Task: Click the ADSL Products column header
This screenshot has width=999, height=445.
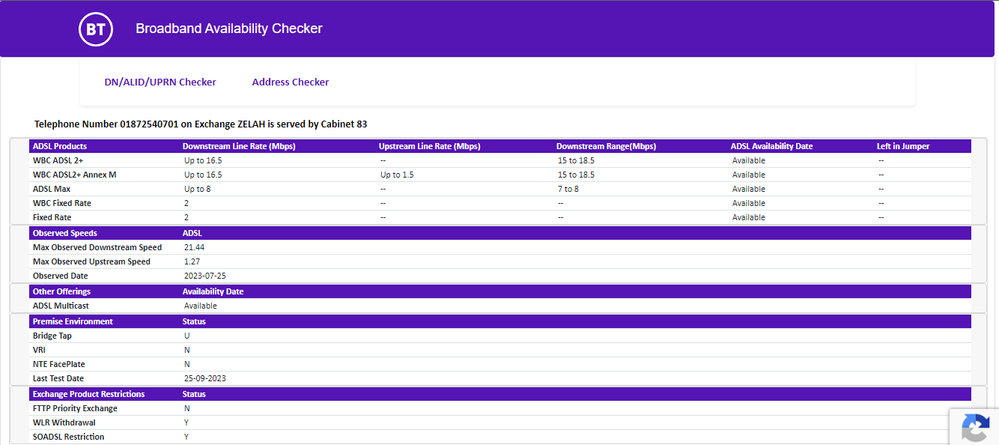Action: tap(60, 147)
